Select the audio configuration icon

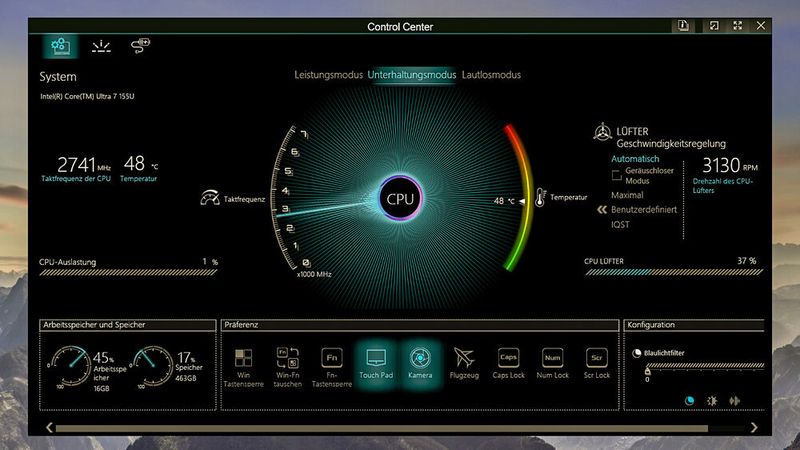(734, 401)
